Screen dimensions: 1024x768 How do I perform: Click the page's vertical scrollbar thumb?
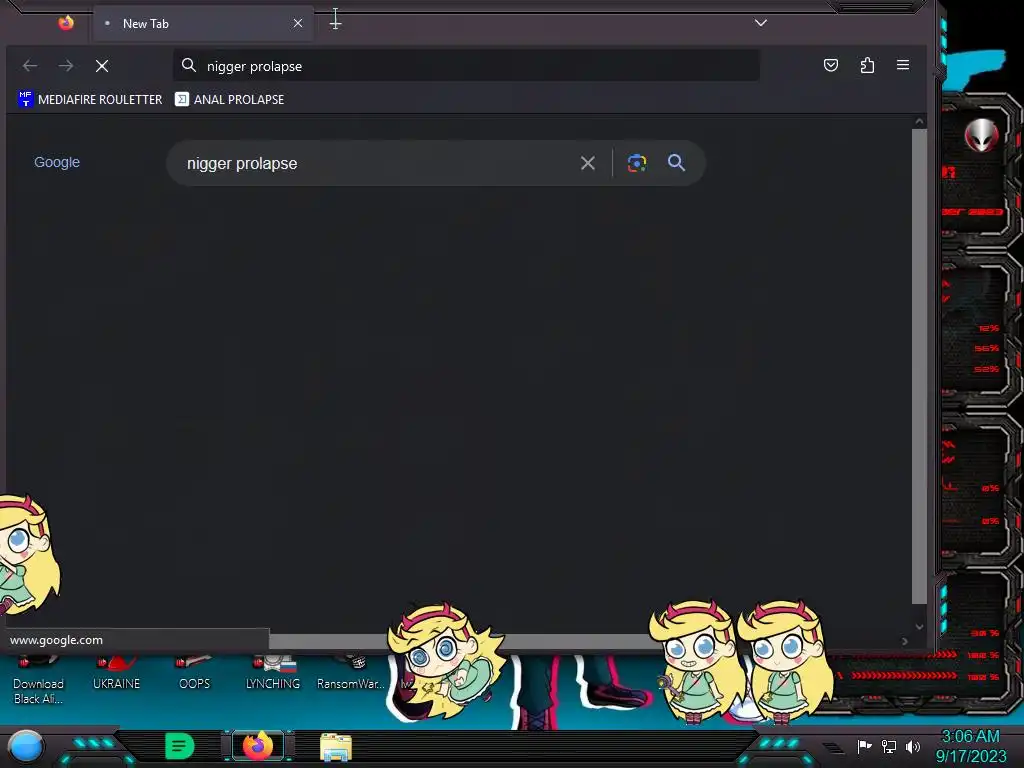tap(920, 366)
